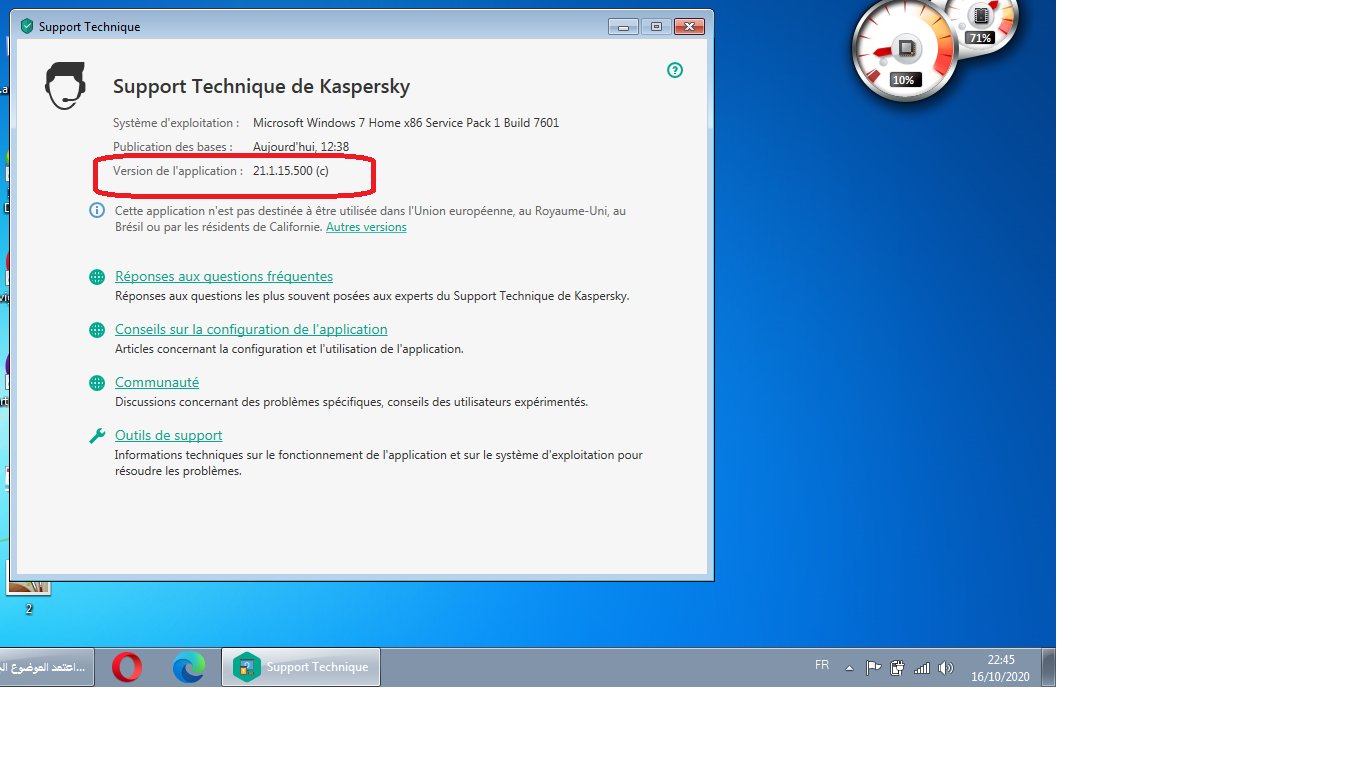Open the Autres versions link
Screen dimensions: 1366x768
tap(366, 227)
